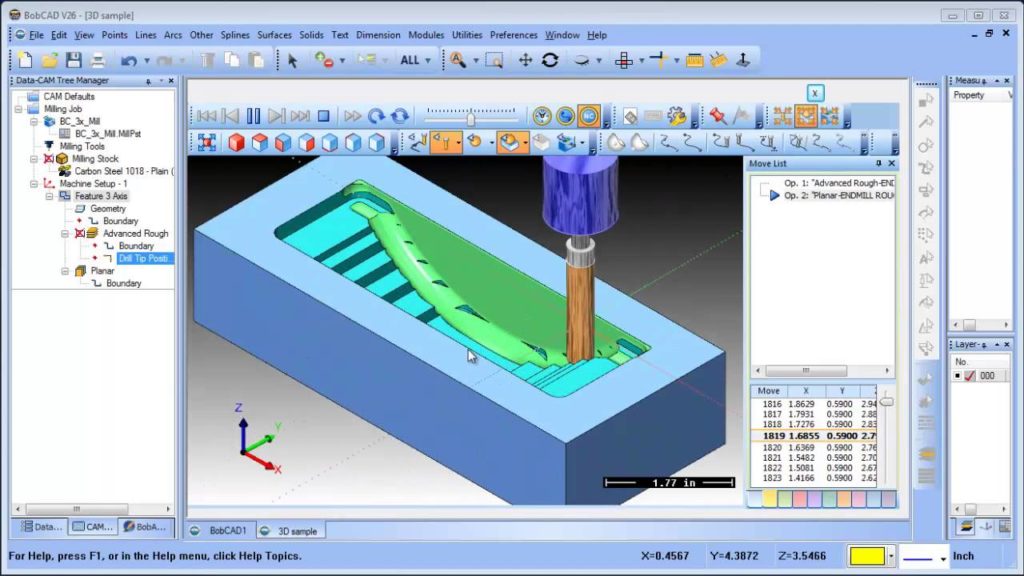Click the X column header in the move table
The height and width of the screenshot is (576, 1024).
click(806, 391)
